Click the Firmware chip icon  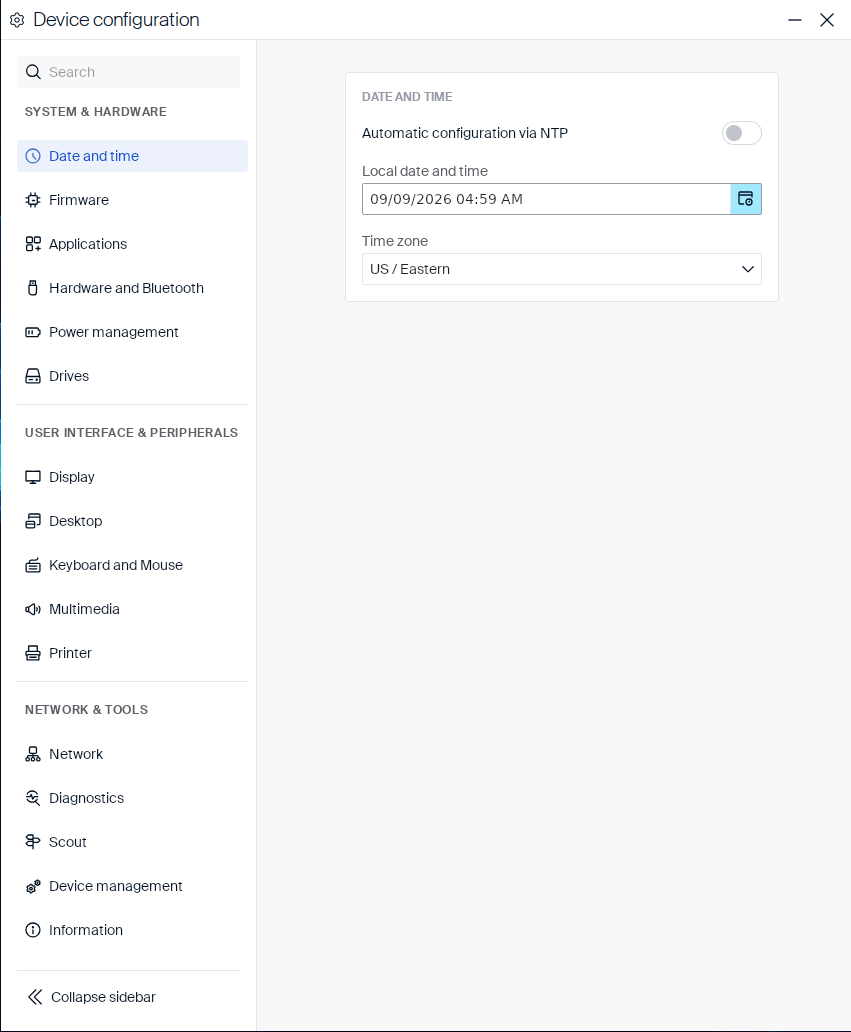pos(33,200)
